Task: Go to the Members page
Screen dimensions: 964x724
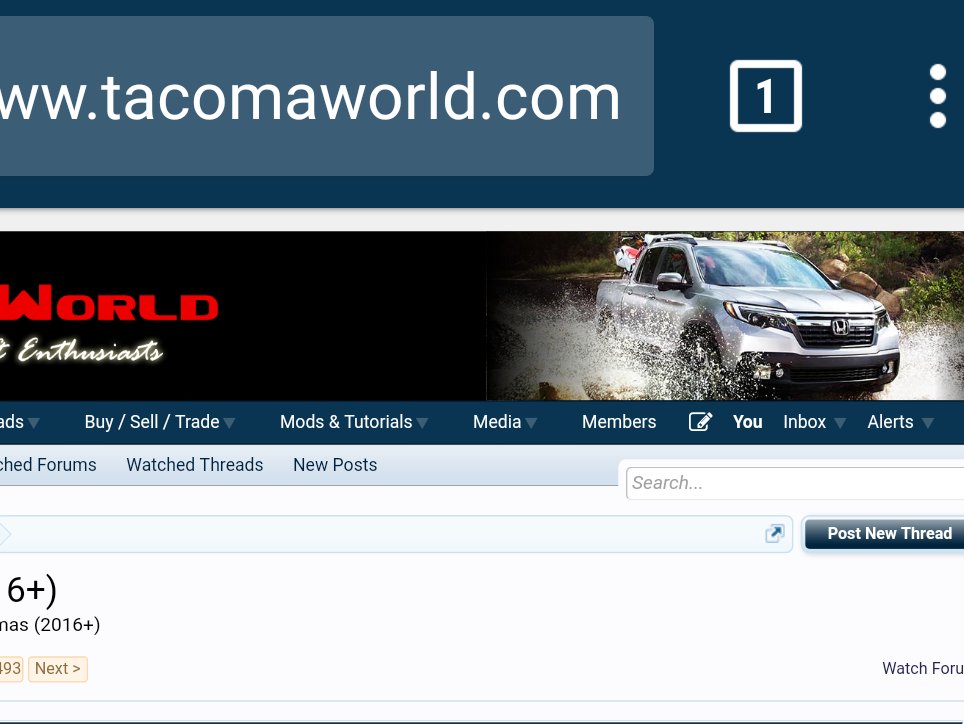Action: tap(619, 422)
